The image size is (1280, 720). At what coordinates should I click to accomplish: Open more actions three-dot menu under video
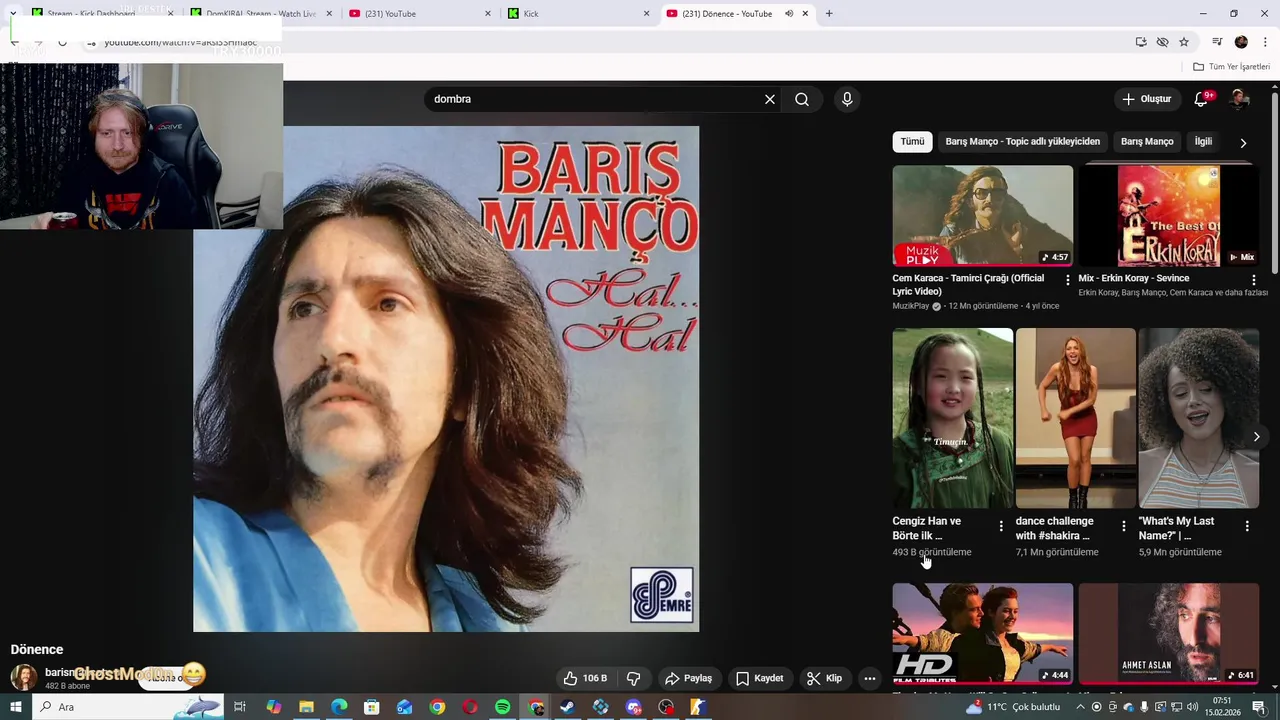(870, 678)
